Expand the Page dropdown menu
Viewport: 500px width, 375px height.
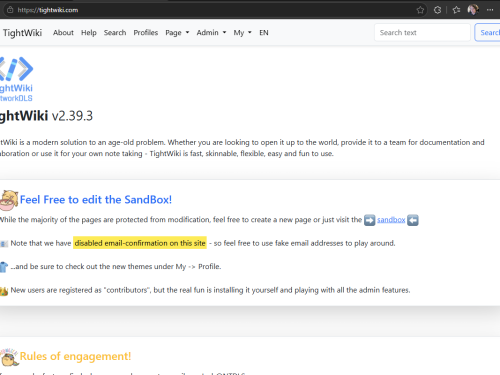[177, 33]
